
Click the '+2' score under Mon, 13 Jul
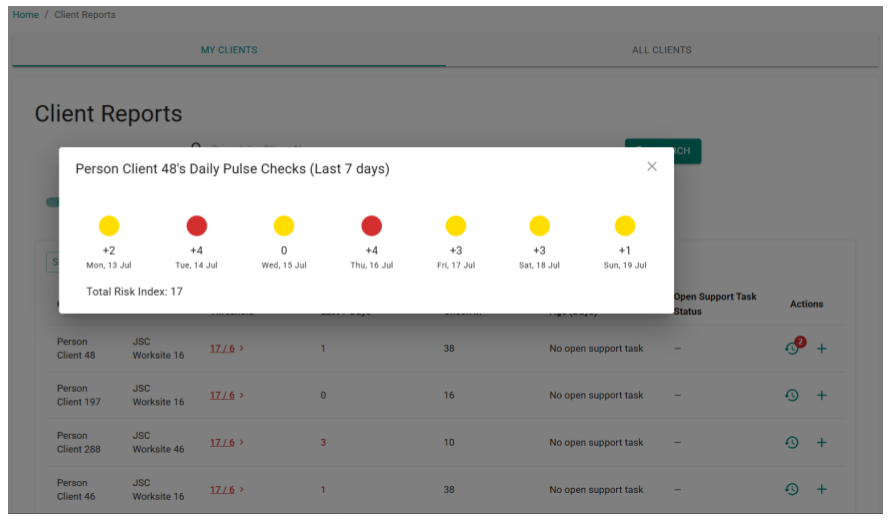[109, 250]
